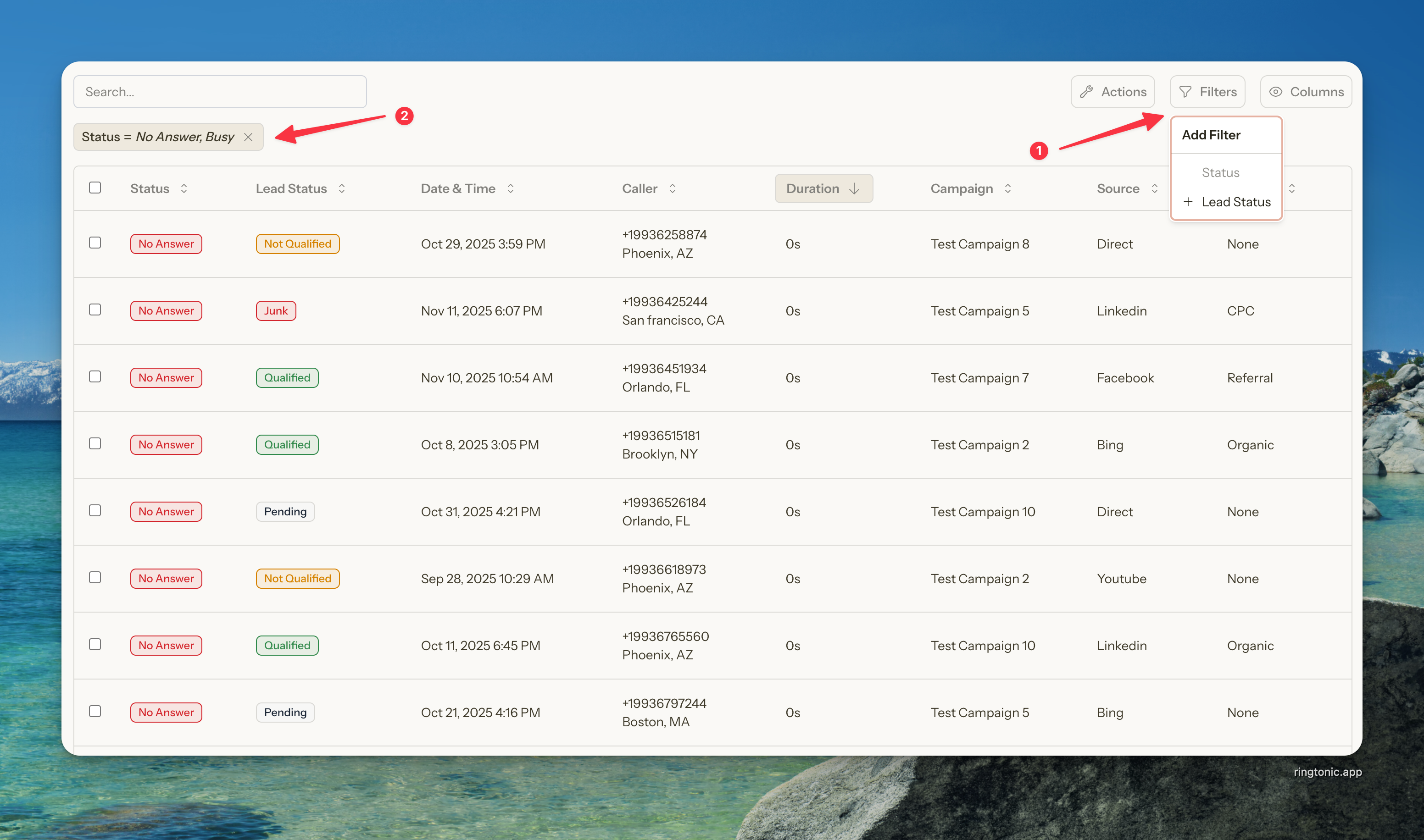Image resolution: width=1424 pixels, height=840 pixels.
Task: Focus the Search input field
Action: coord(220,92)
